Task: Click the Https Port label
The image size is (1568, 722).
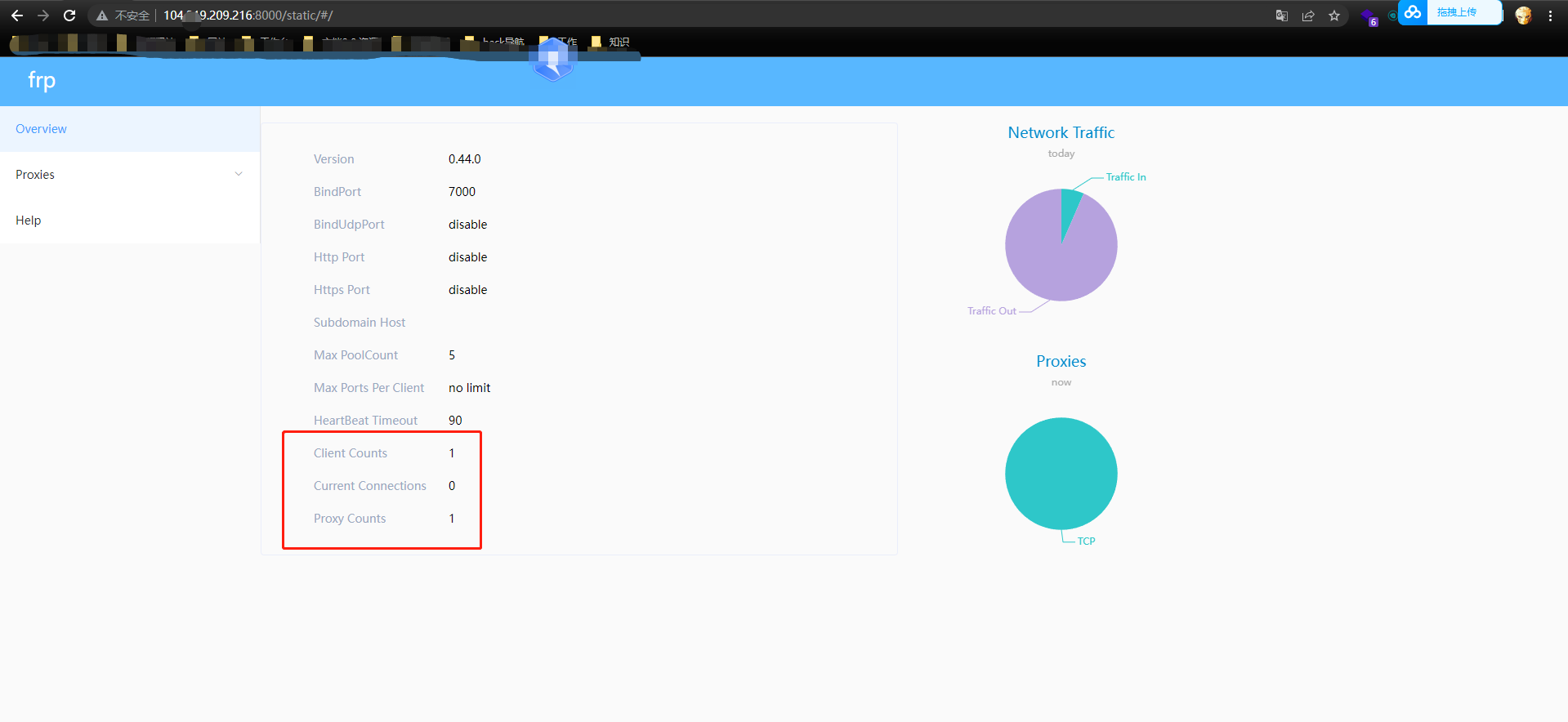Action: [x=342, y=290]
